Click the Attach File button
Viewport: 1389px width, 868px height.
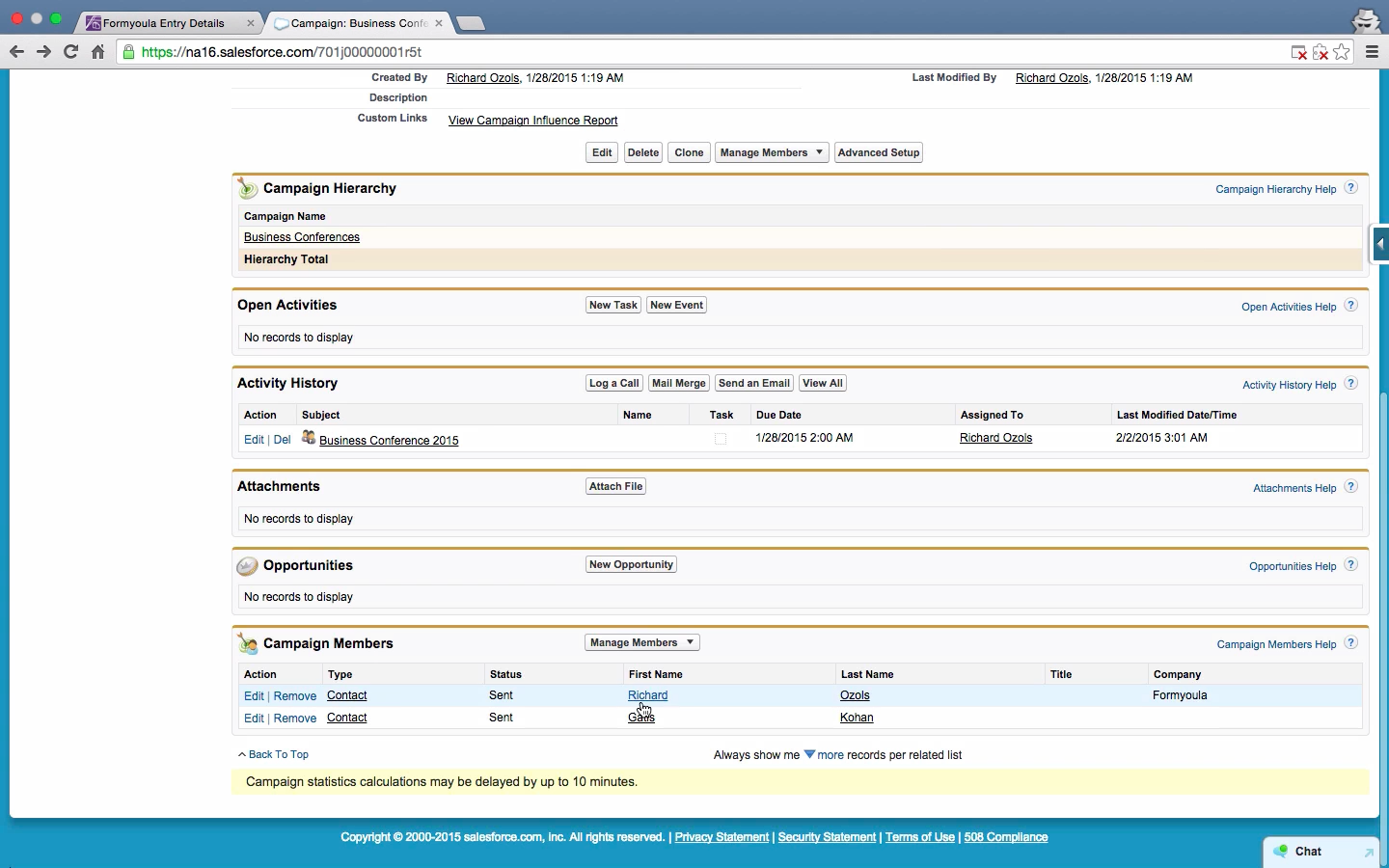click(615, 486)
